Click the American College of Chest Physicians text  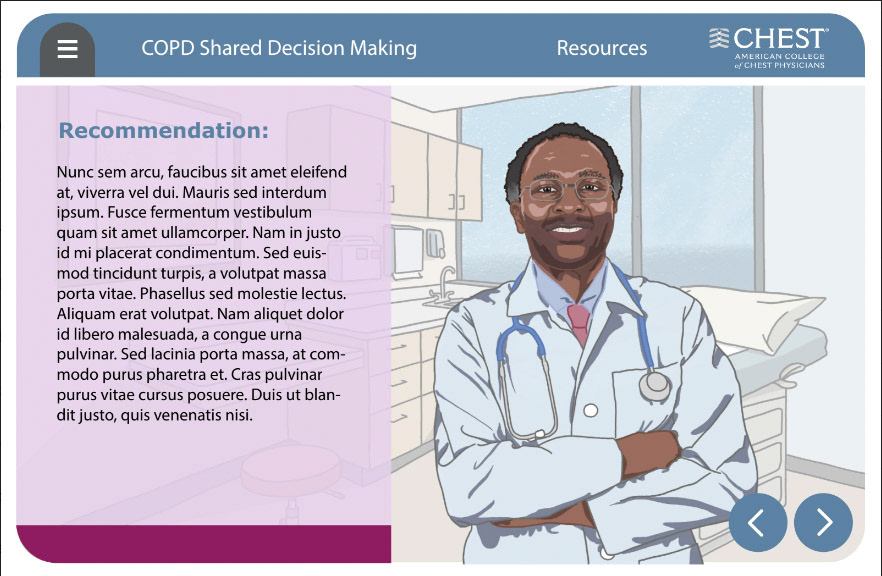click(779, 61)
